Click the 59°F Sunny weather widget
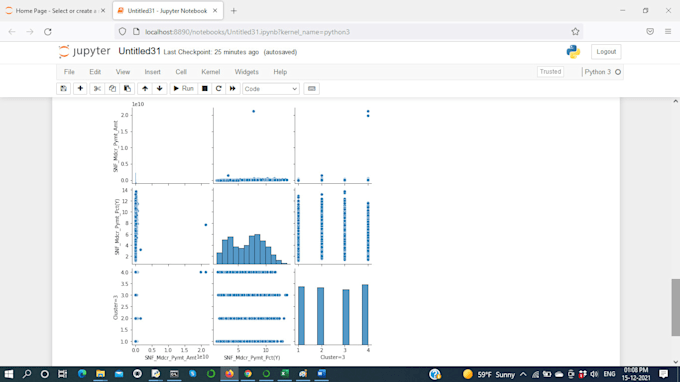 488,374
